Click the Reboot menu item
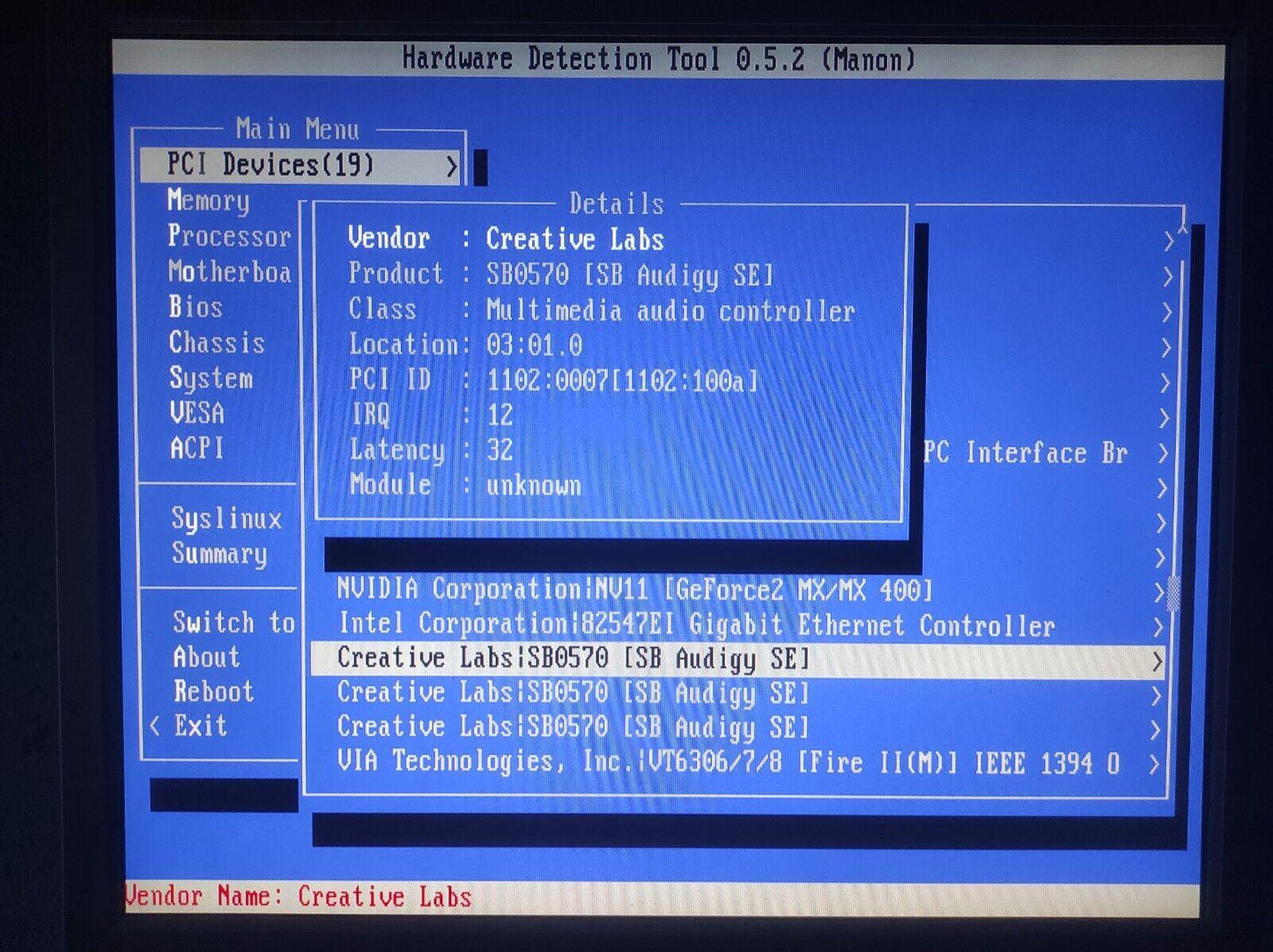 click(x=213, y=691)
